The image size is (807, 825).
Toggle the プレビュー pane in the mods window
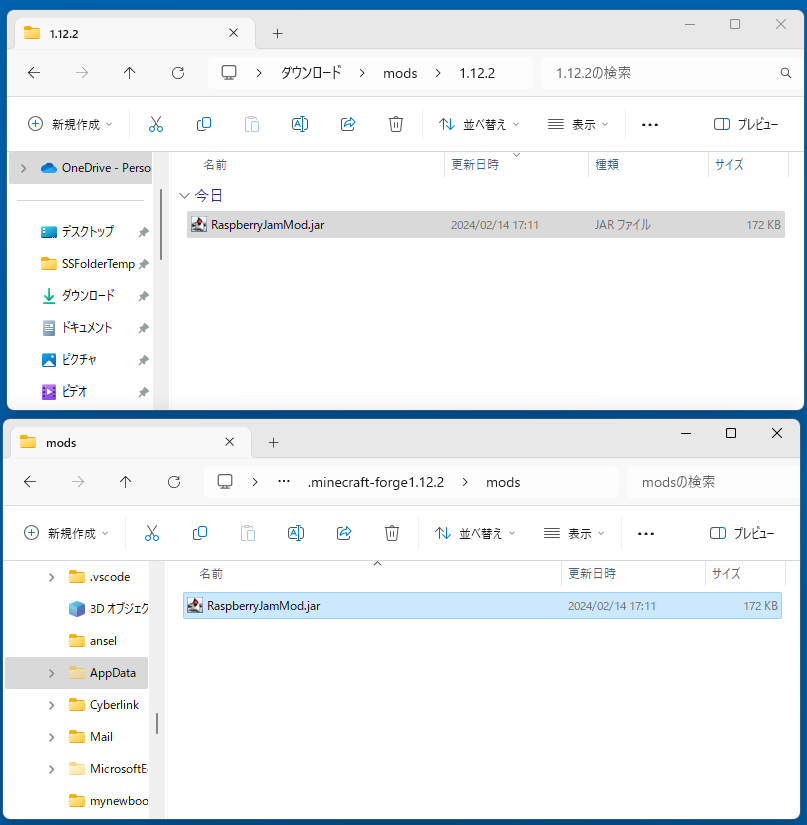point(741,533)
